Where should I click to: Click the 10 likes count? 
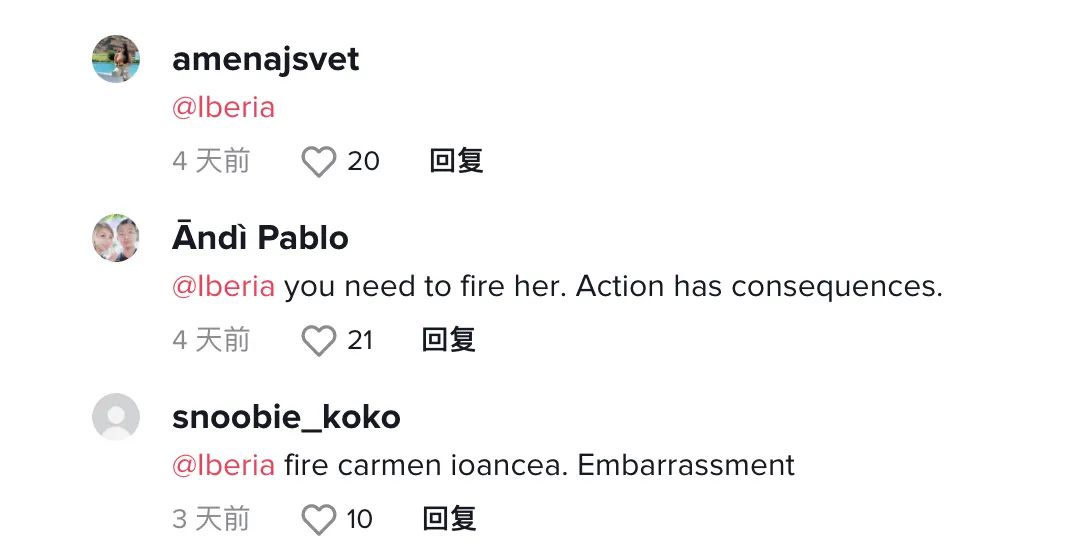click(360, 519)
